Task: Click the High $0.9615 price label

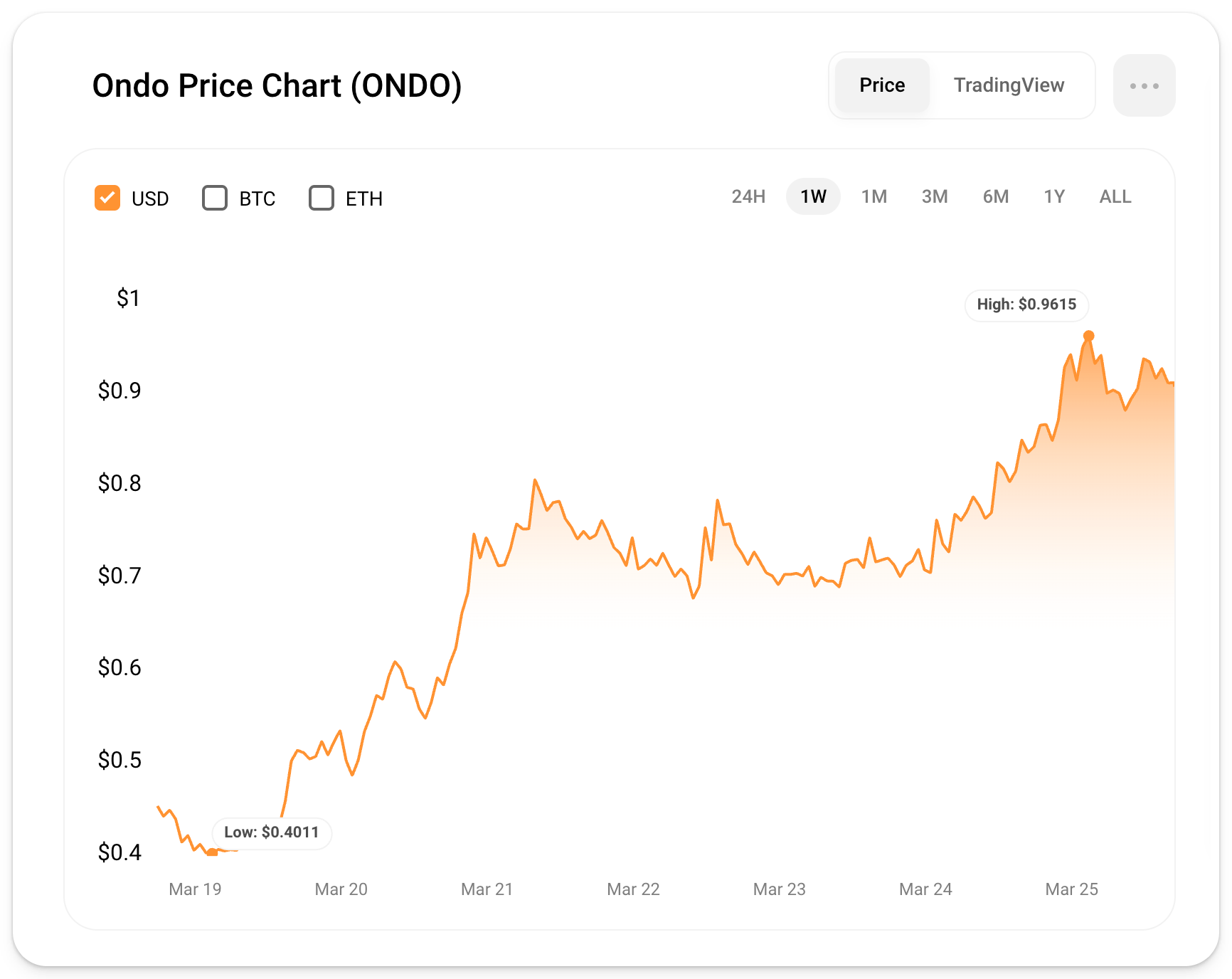Action: pyautogui.click(x=1026, y=305)
